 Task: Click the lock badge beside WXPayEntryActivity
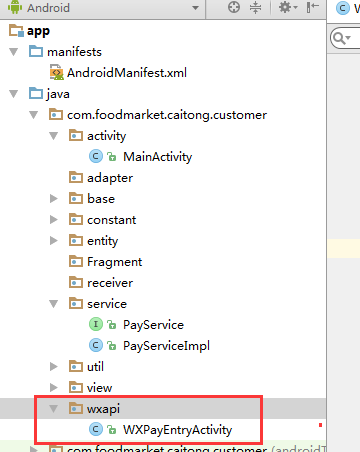[x=112, y=430]
